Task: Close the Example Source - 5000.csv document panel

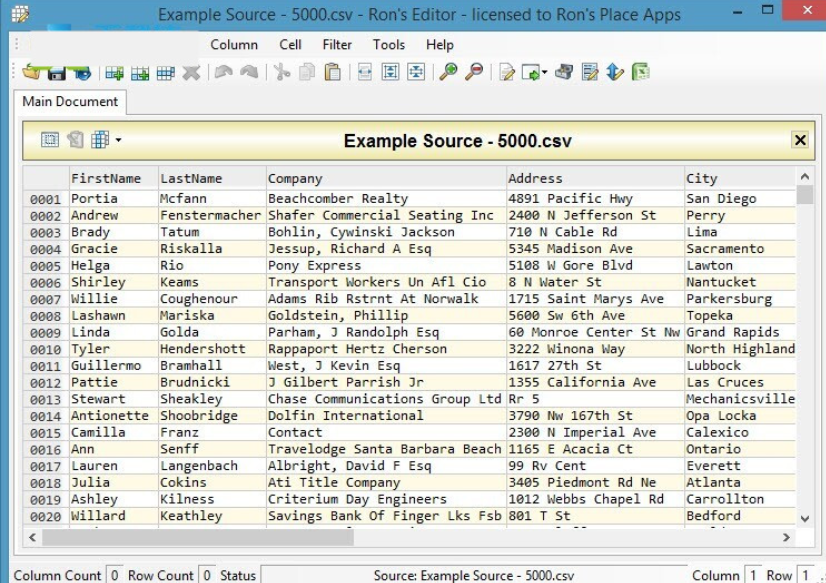Action: pyautogui.click(x=800, y=140)
